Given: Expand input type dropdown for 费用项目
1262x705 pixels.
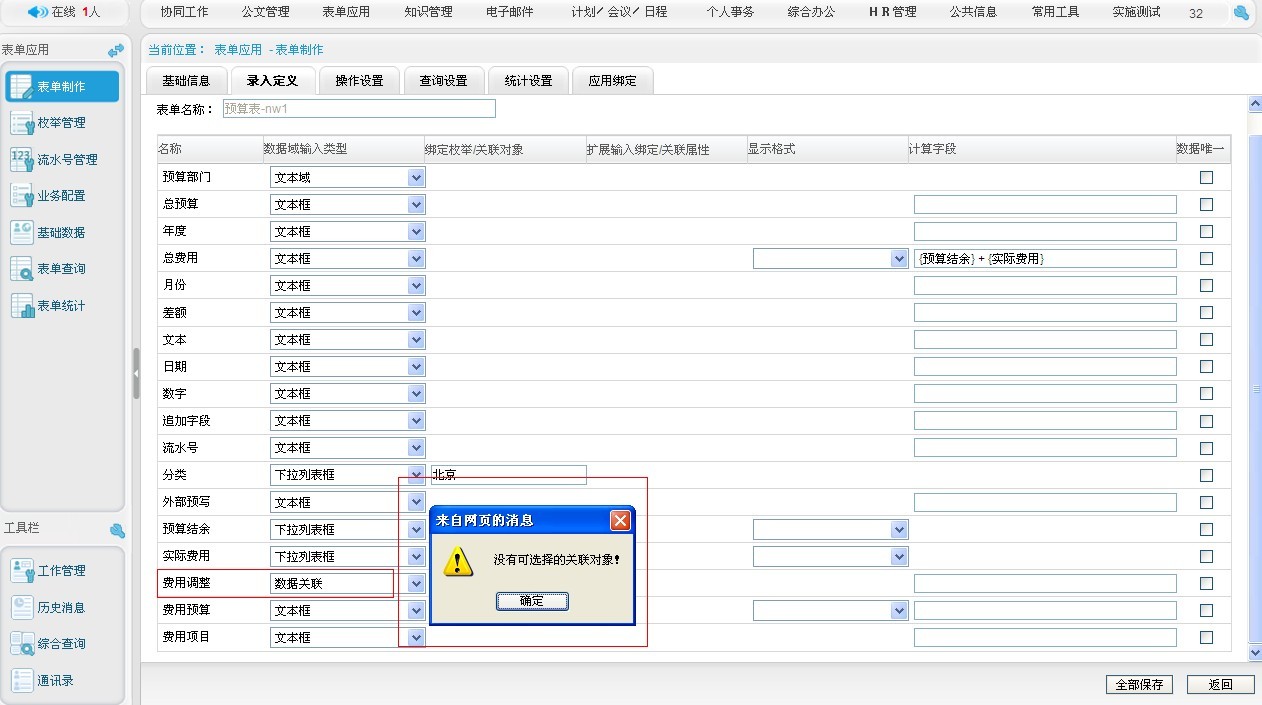Looking at the screenshot, I should coord(416,637).
